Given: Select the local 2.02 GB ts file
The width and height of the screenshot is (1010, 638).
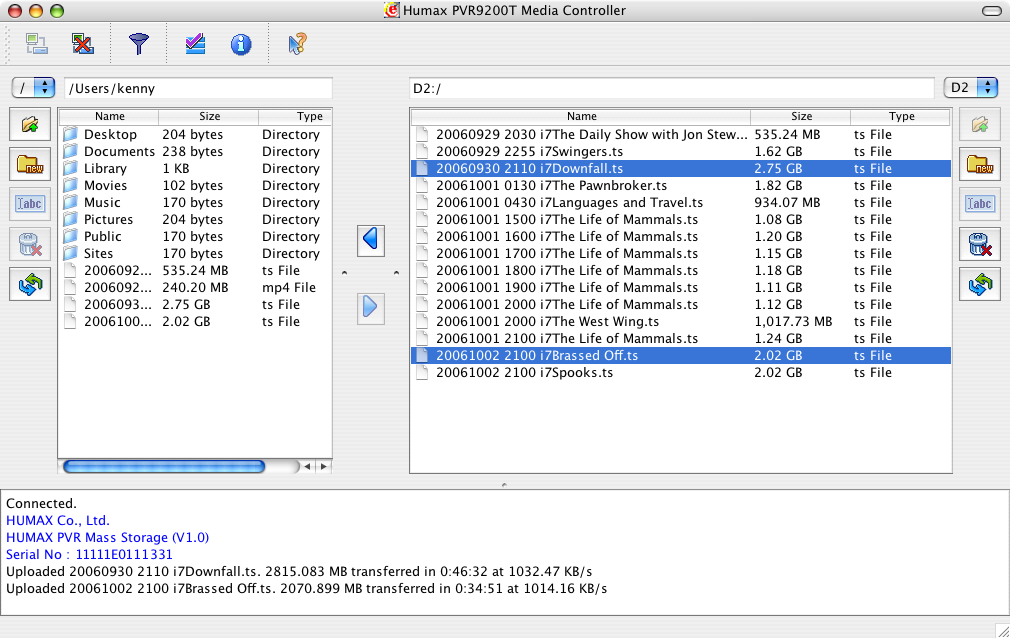Looking at the screenshot, I should point(196,322).
